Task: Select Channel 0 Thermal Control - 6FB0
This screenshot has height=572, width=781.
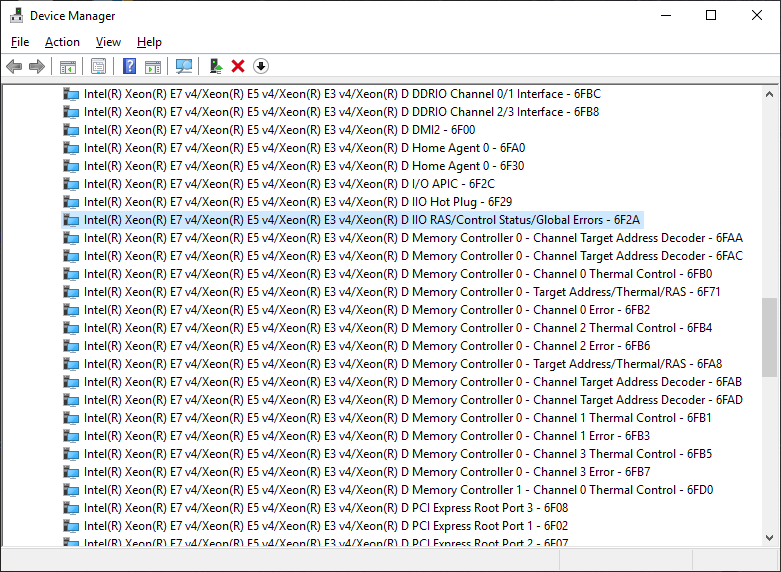Action: pyautogui.click(x=398, y=274)
